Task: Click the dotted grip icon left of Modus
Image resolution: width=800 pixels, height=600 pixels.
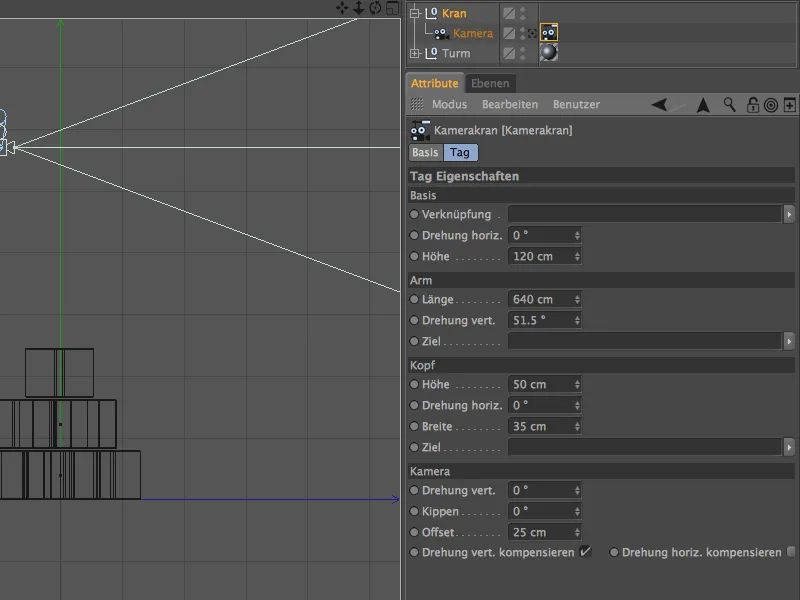Action: (x=417, y=104)
